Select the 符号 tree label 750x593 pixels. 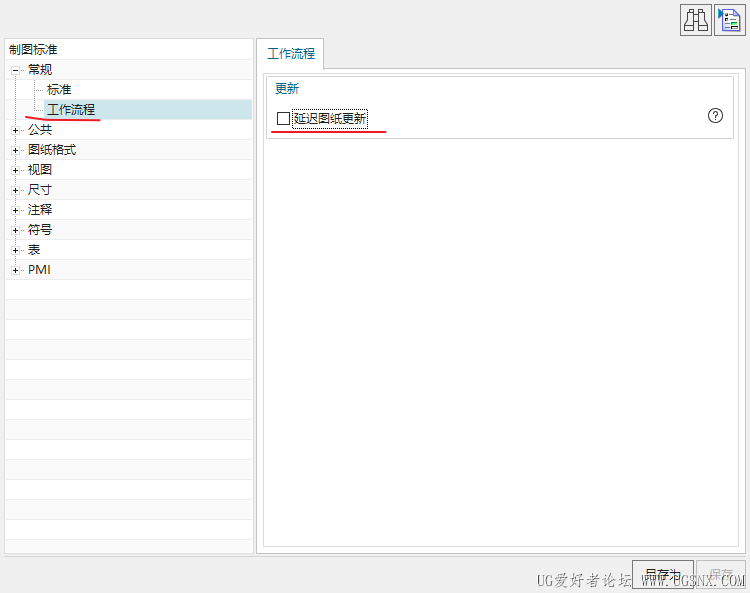coord(40,230)
